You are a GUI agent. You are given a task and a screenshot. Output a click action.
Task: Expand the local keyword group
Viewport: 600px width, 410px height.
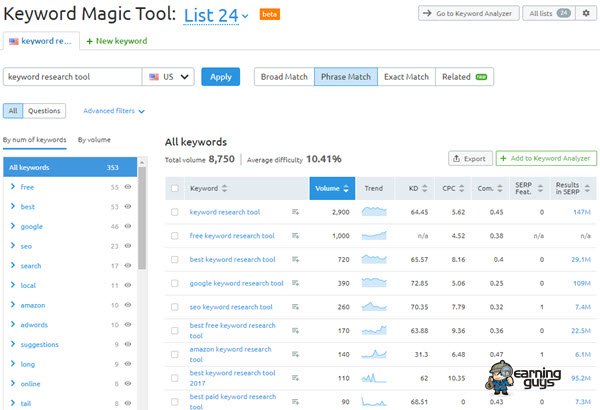point(13,285)
